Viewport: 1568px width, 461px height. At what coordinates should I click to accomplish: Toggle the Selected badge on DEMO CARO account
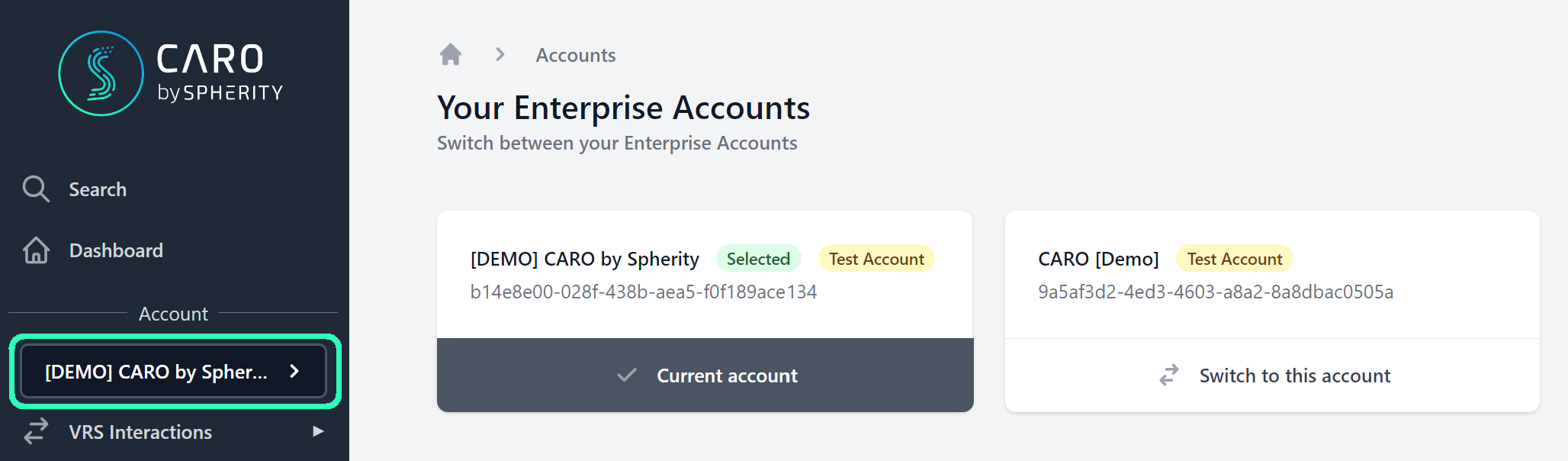758,259
